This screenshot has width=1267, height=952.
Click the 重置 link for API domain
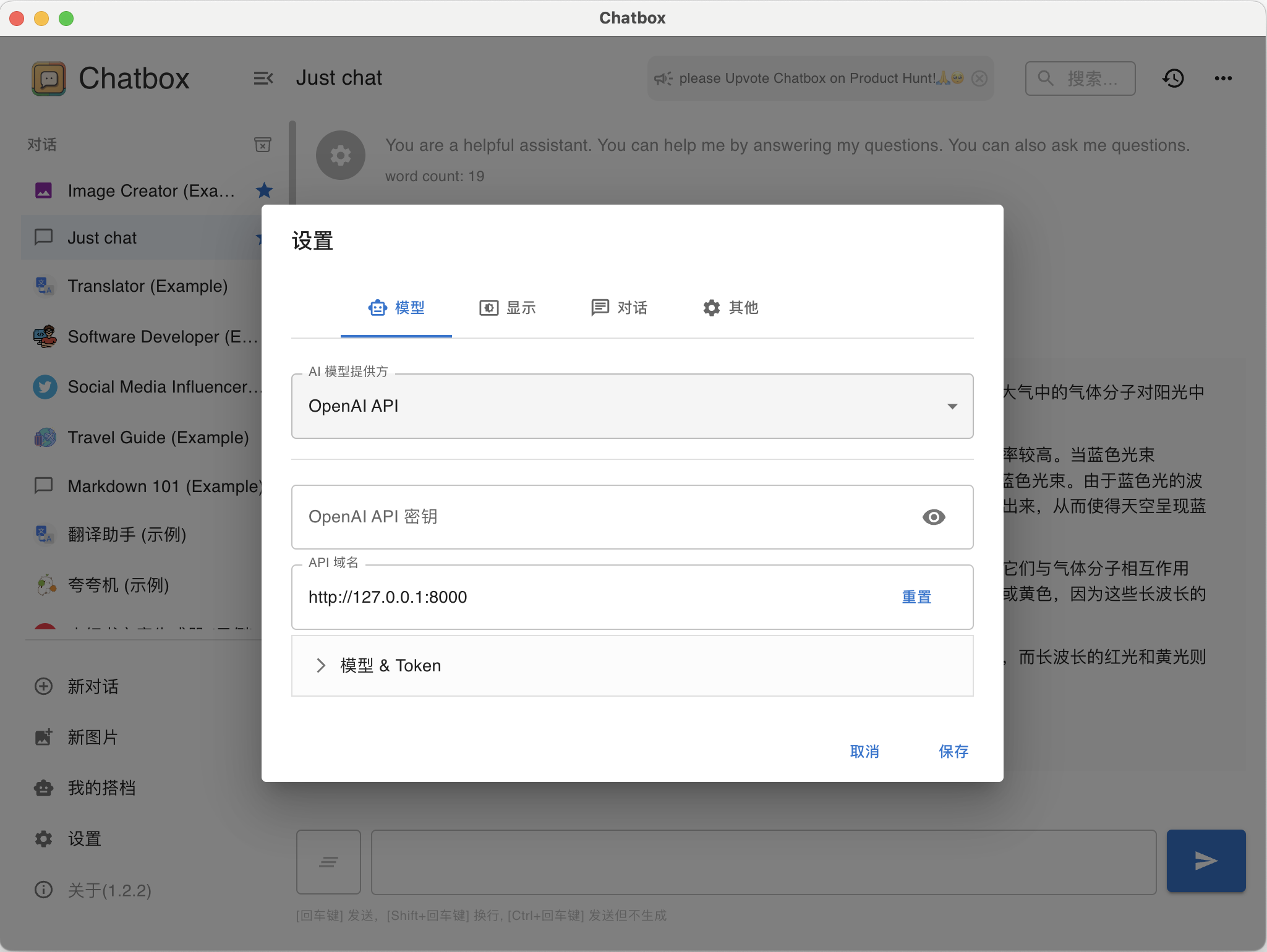(x=916, y=597)
